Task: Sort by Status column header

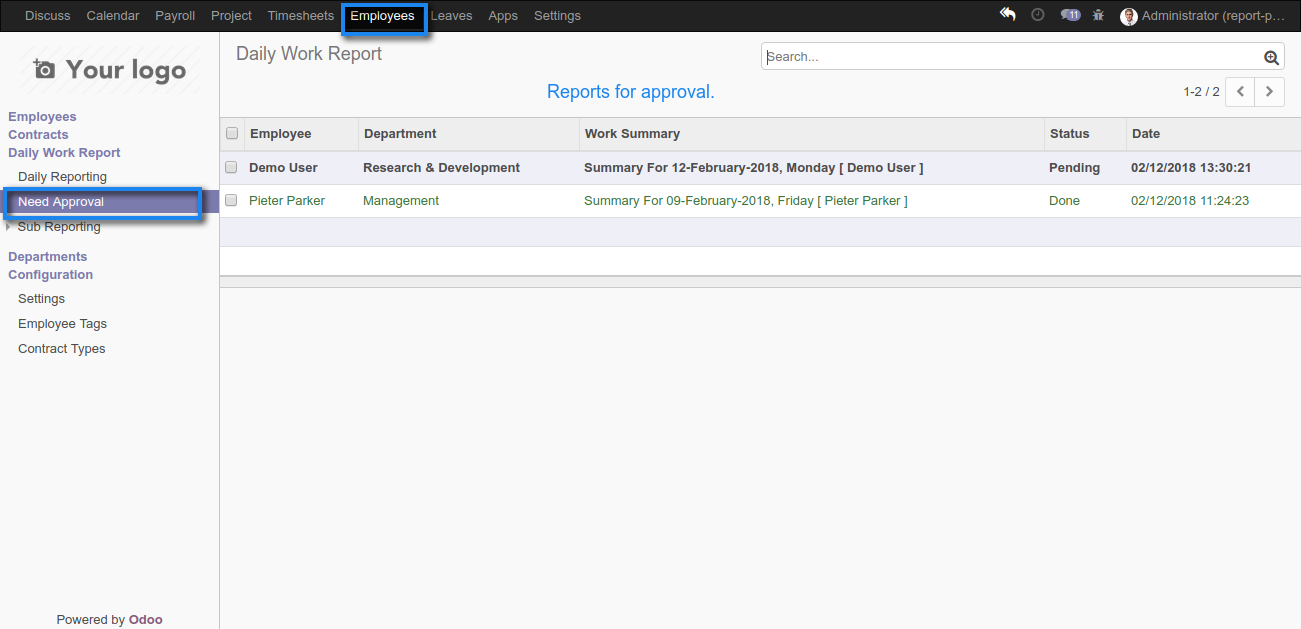Action: tap(1084, 134)
